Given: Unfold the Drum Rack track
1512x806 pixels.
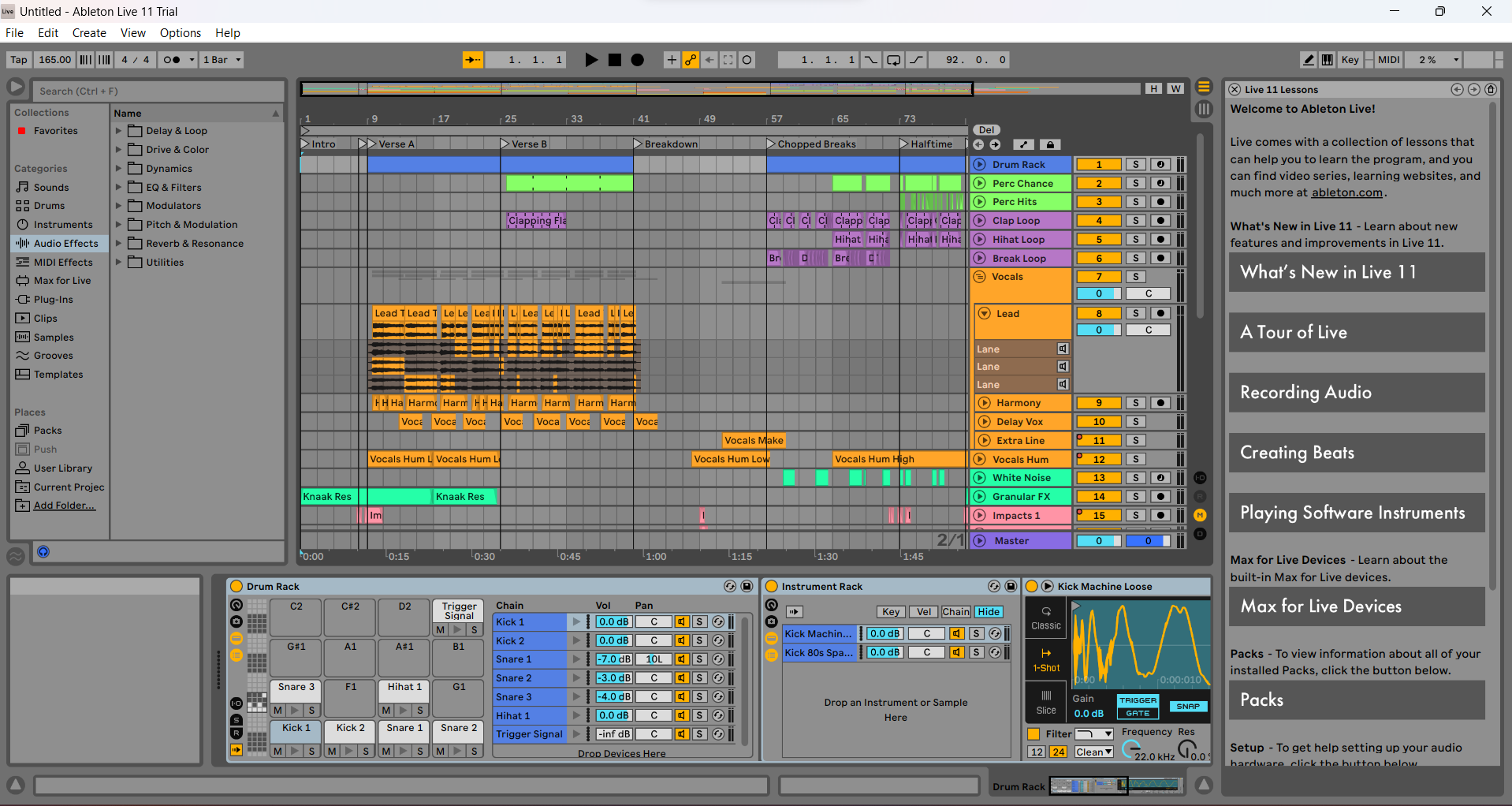Looking at the screenshot, I should pos(980,165).
